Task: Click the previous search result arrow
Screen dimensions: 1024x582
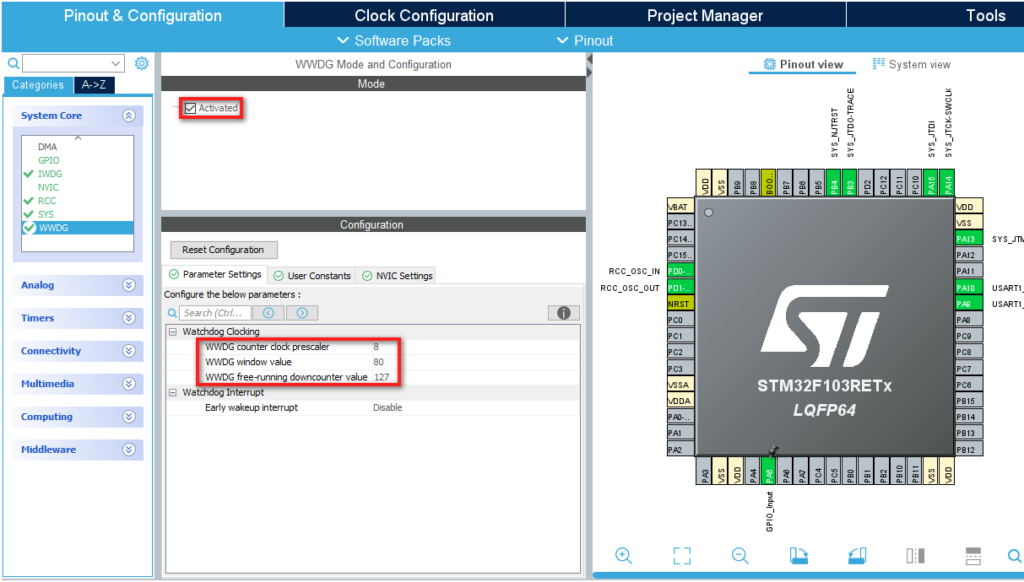Action: tap(268, 313)
